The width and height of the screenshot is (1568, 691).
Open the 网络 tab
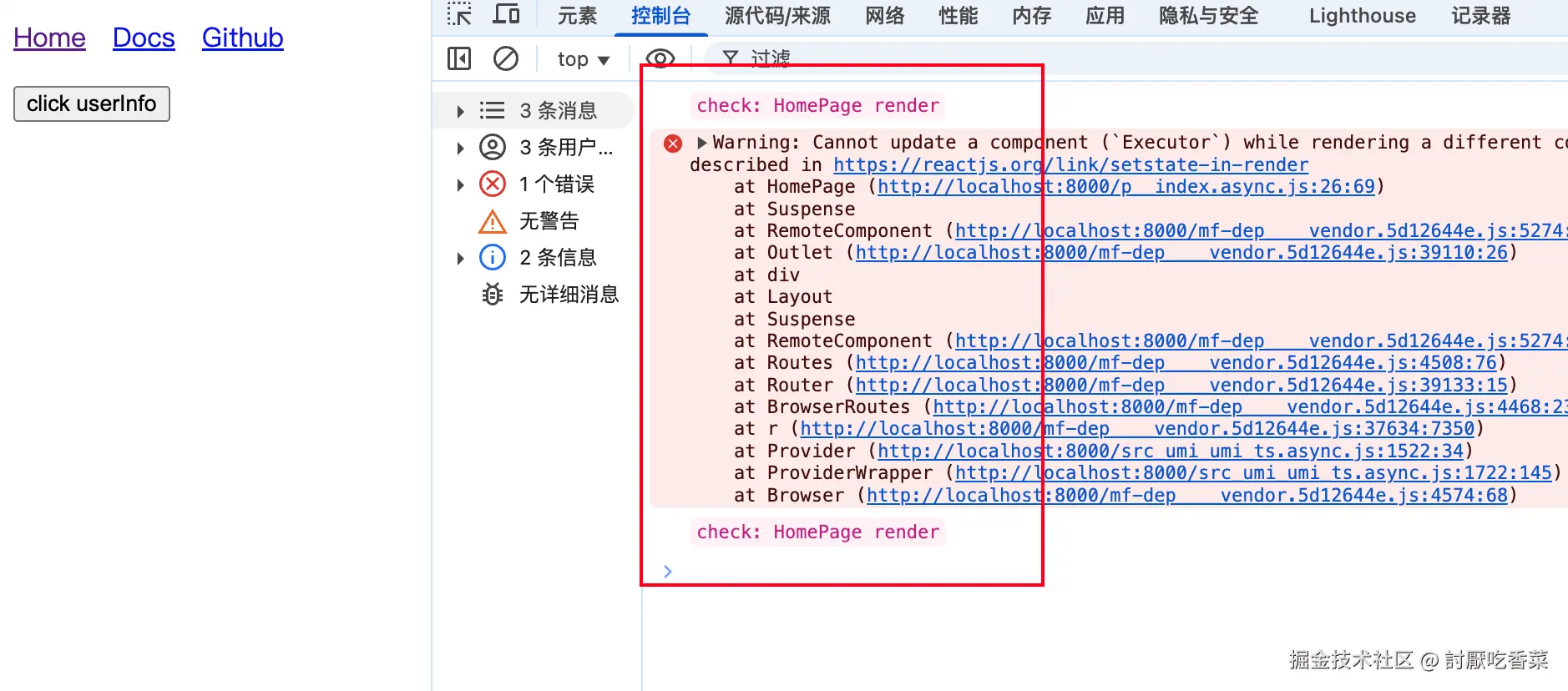[x=885, y=16]
